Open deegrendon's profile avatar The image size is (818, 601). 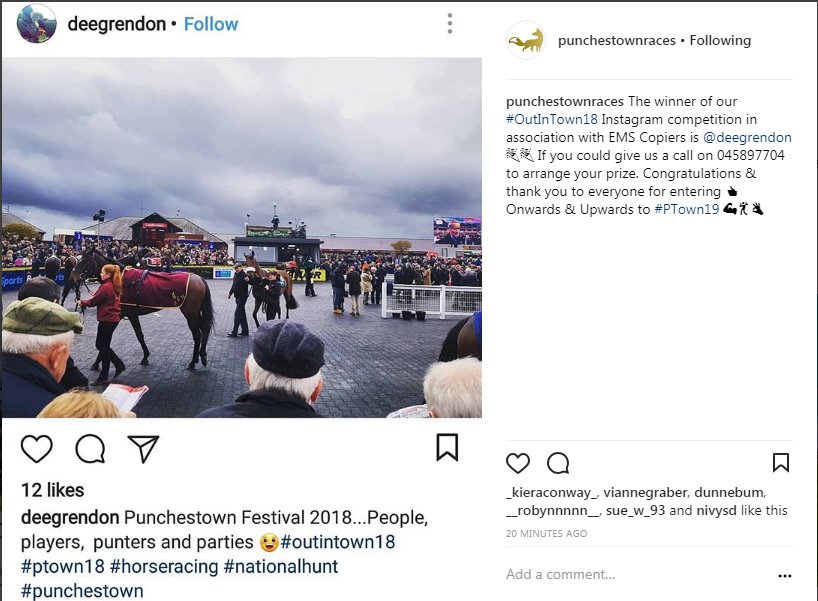[37, 23]
